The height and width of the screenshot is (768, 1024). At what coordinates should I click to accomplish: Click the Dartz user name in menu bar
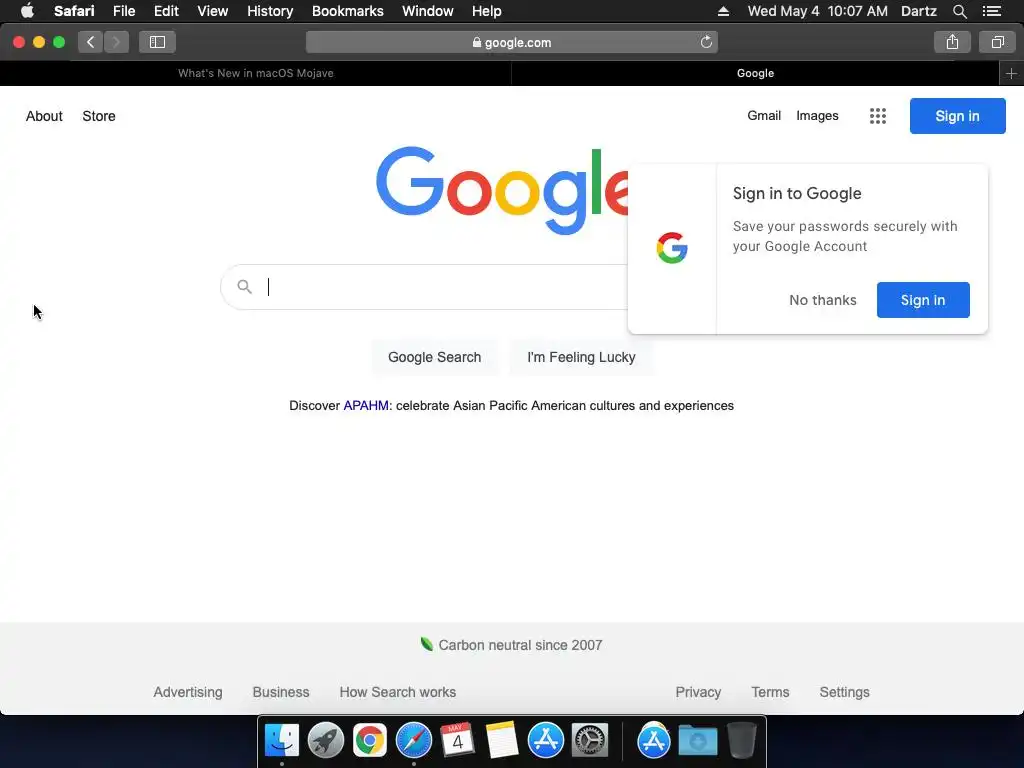(x=918, y=11)
